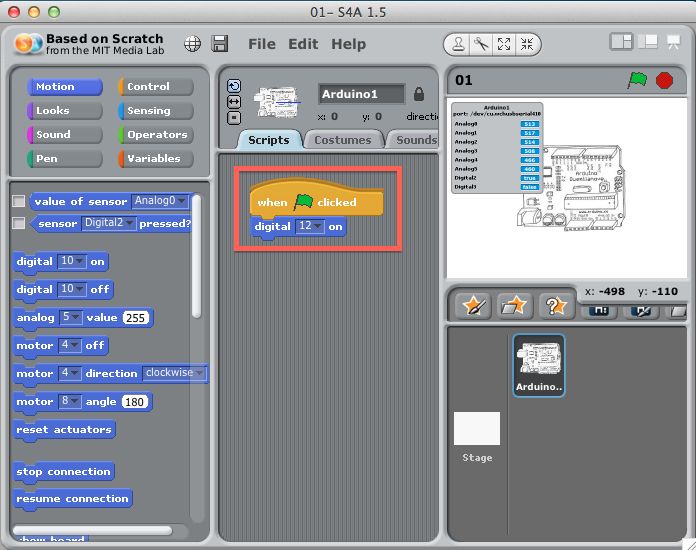Choose new sprite from file
696x550 pixels.
514,306
